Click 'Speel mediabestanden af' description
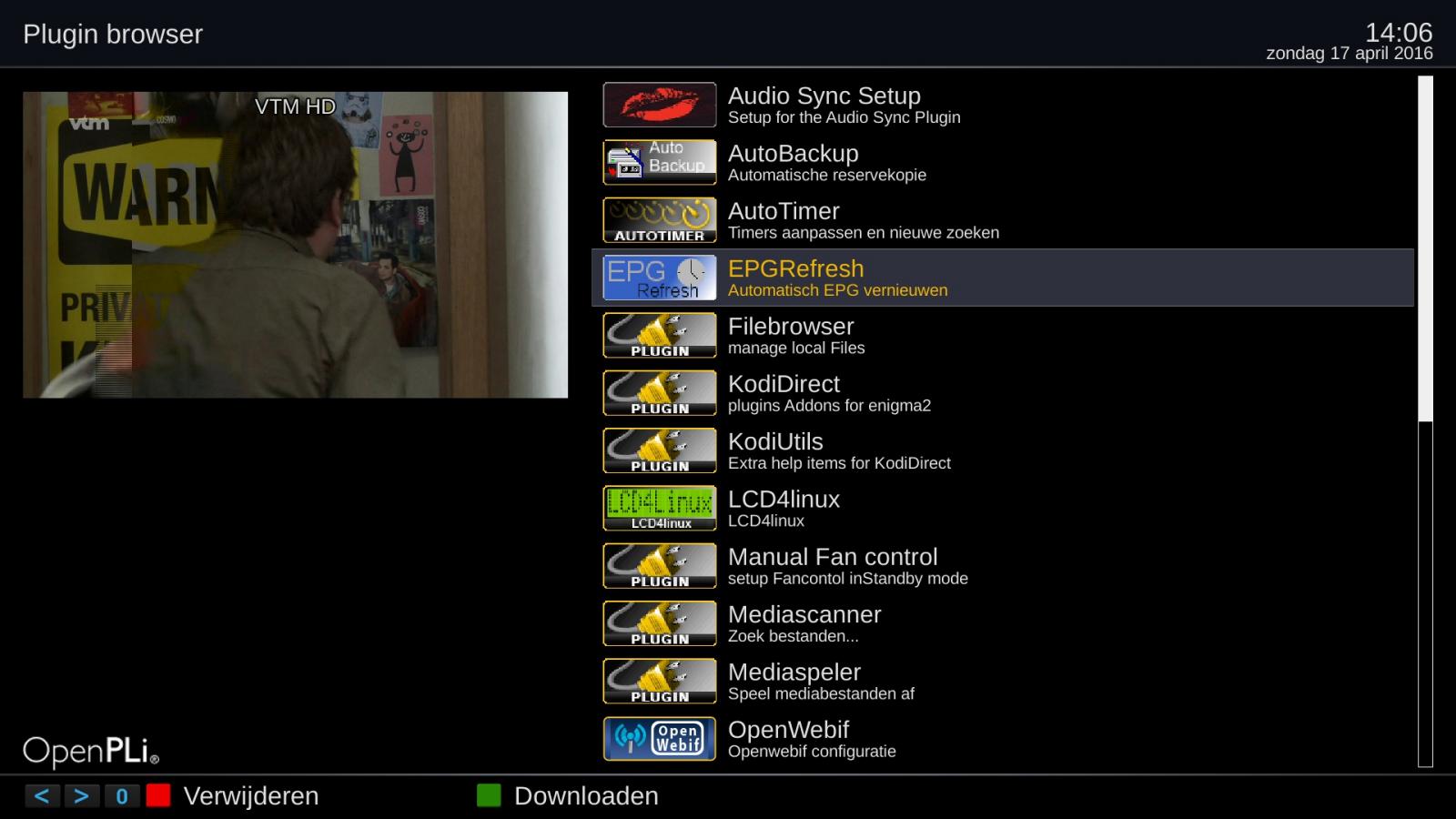The image size is (1456, 819). 821,694
